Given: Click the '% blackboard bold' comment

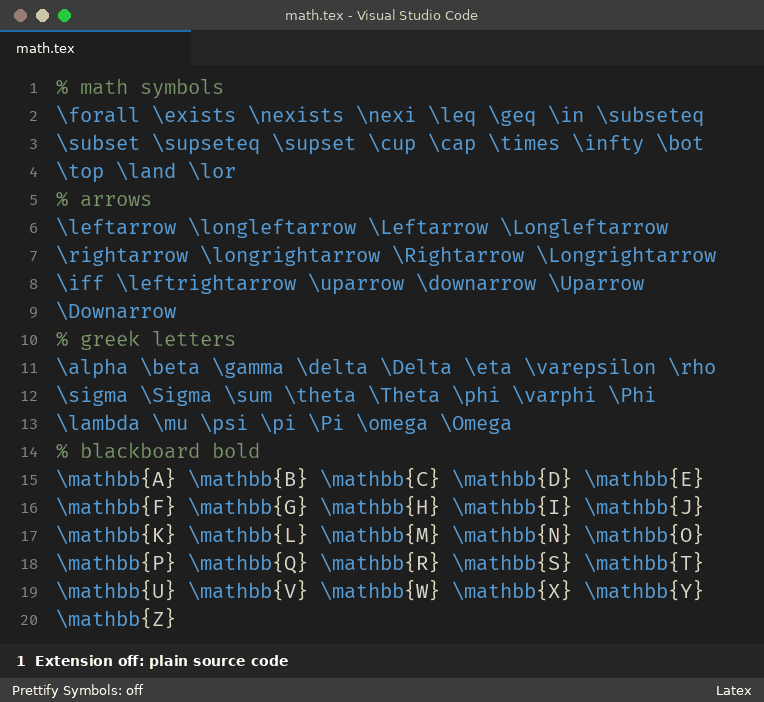Looking at the screenshot, I should coord(158,452).
